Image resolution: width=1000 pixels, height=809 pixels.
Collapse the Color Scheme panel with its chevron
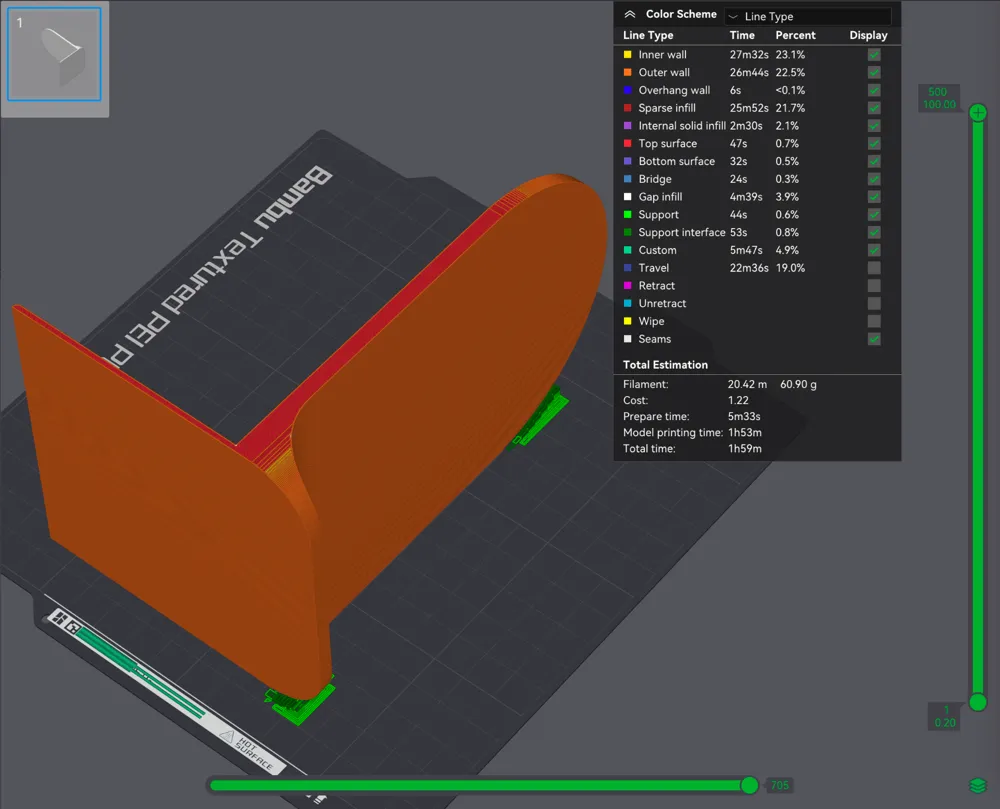[x=630, y=14]
